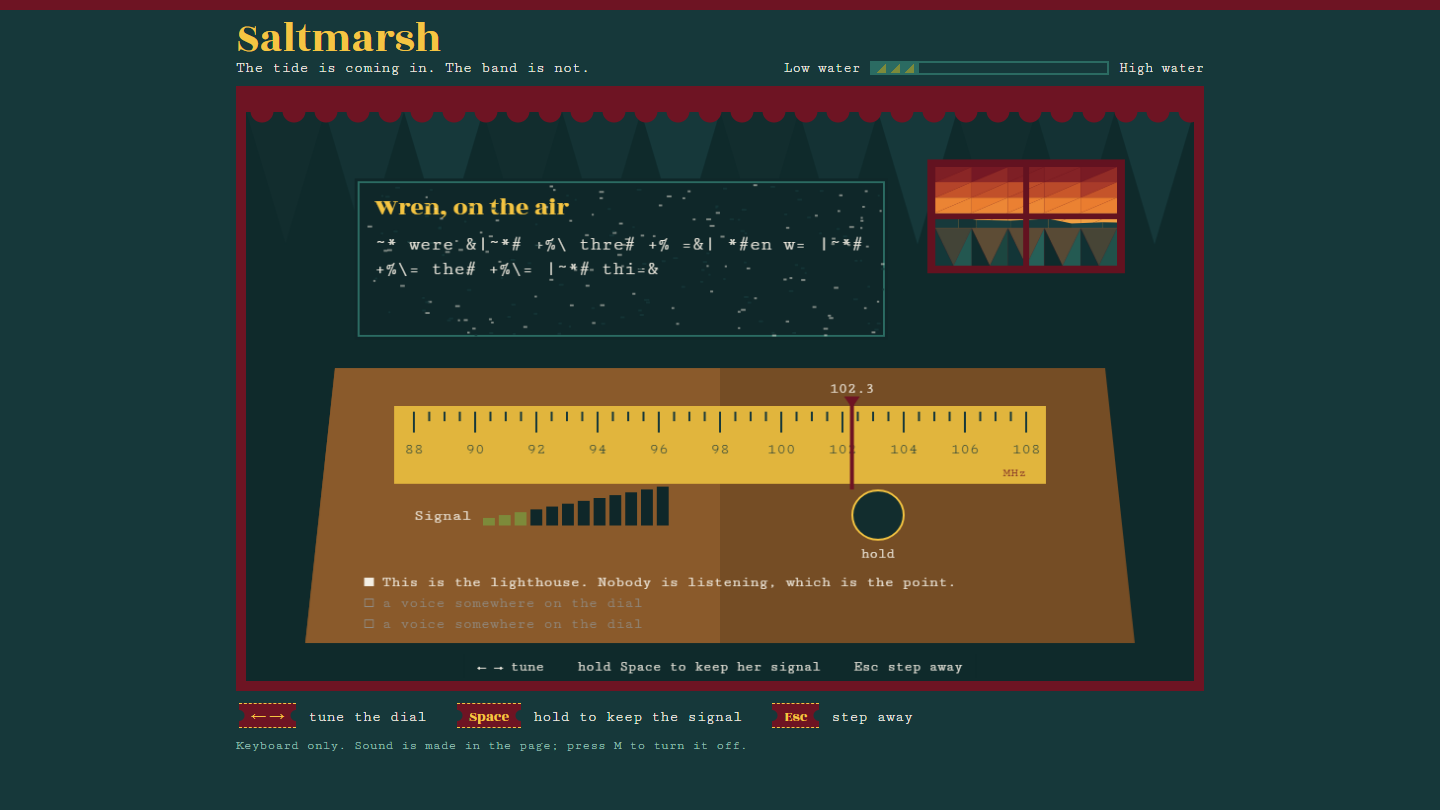
Task: Click the Esc key badge
Action: [x=795, y=716]
